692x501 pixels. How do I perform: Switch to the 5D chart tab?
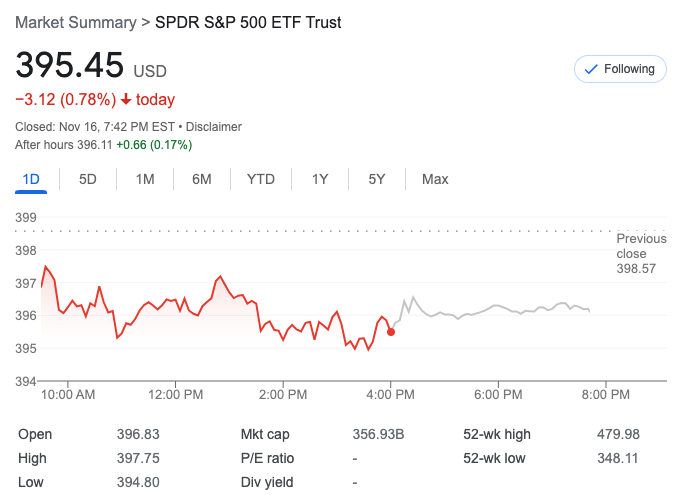(88, 179)
